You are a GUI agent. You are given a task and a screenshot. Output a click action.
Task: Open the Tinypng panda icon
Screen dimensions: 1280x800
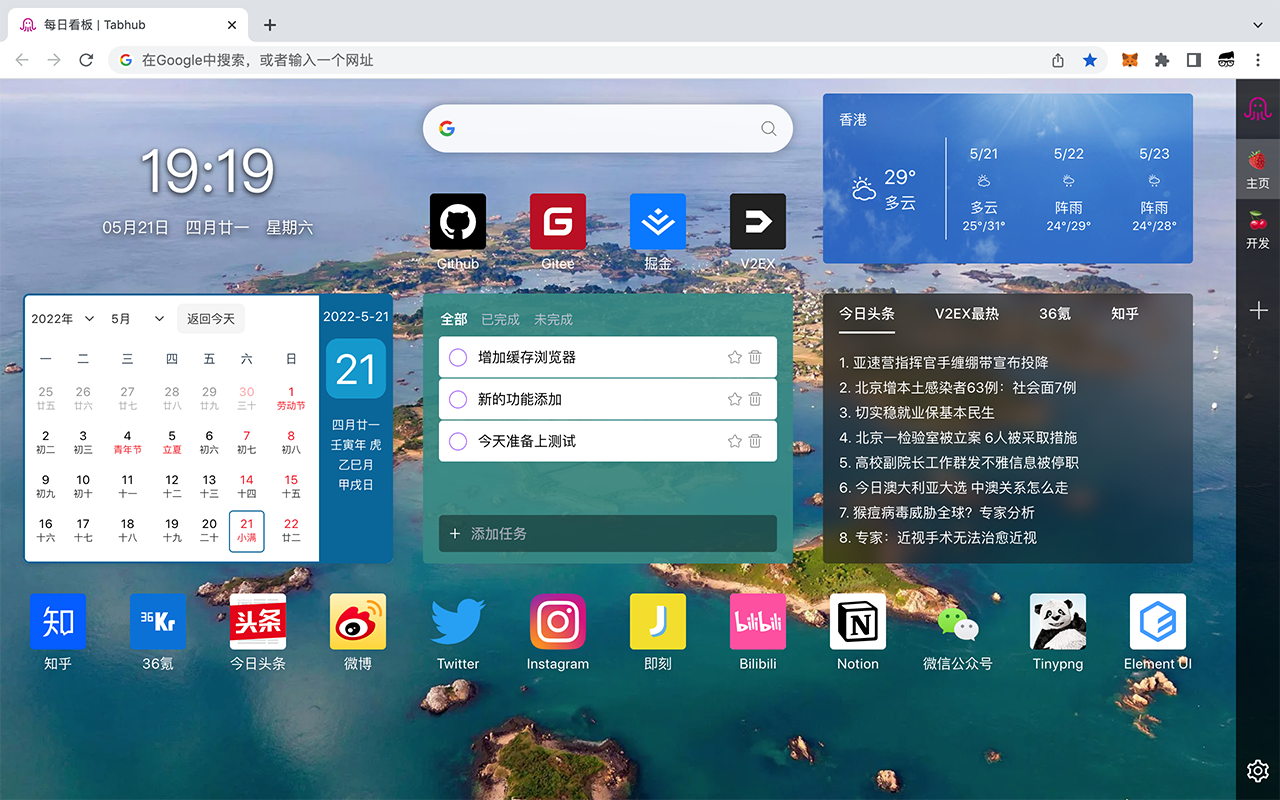(x=1057, y=621)
